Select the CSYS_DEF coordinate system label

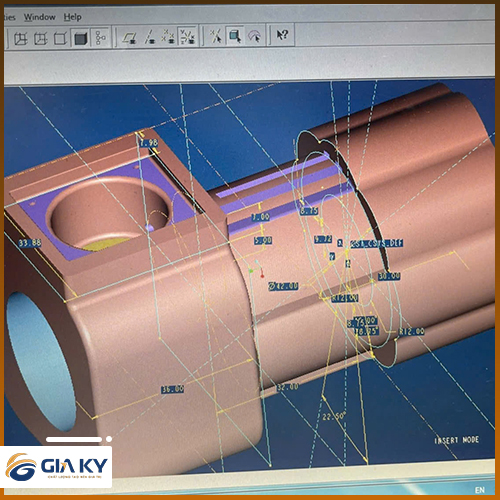[377, 243]
